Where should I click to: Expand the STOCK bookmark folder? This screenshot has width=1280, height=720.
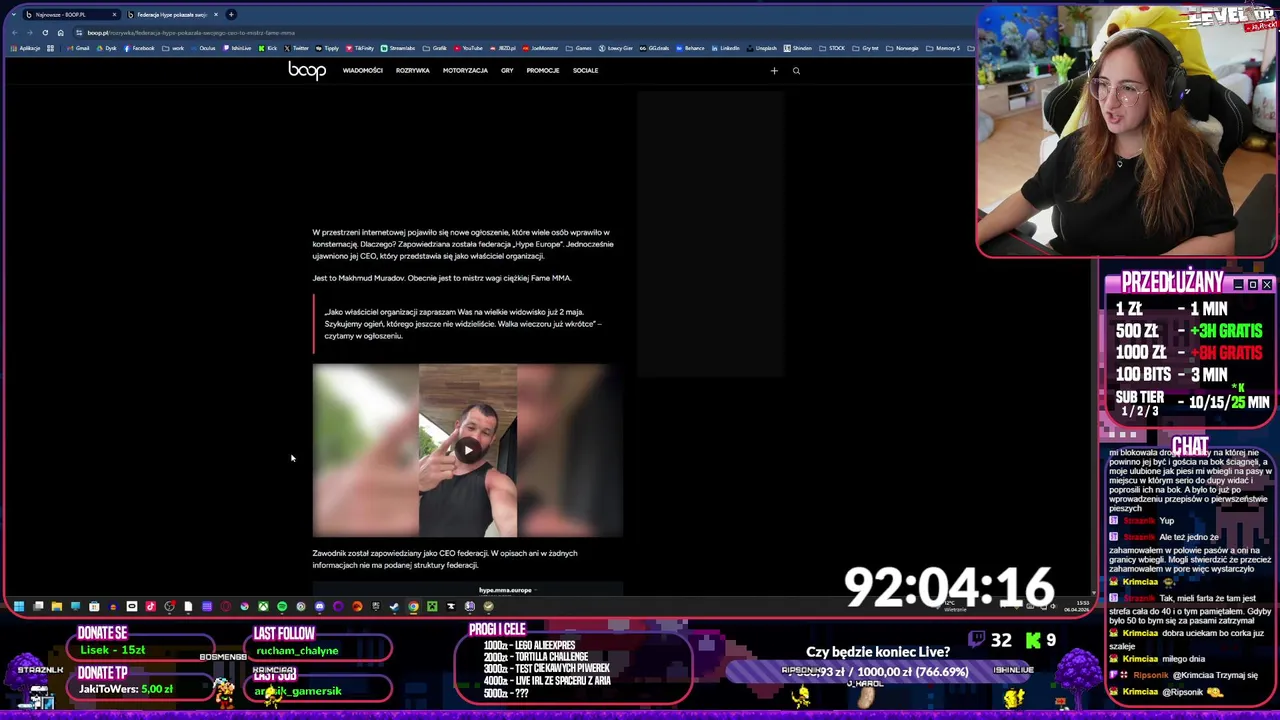[x=832, y=48]
